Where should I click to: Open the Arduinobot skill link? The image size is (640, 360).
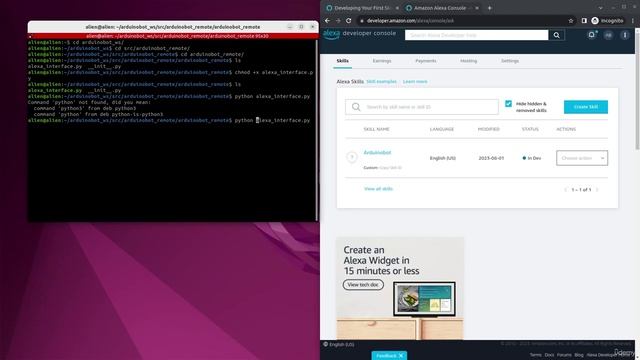pos(377,152)
